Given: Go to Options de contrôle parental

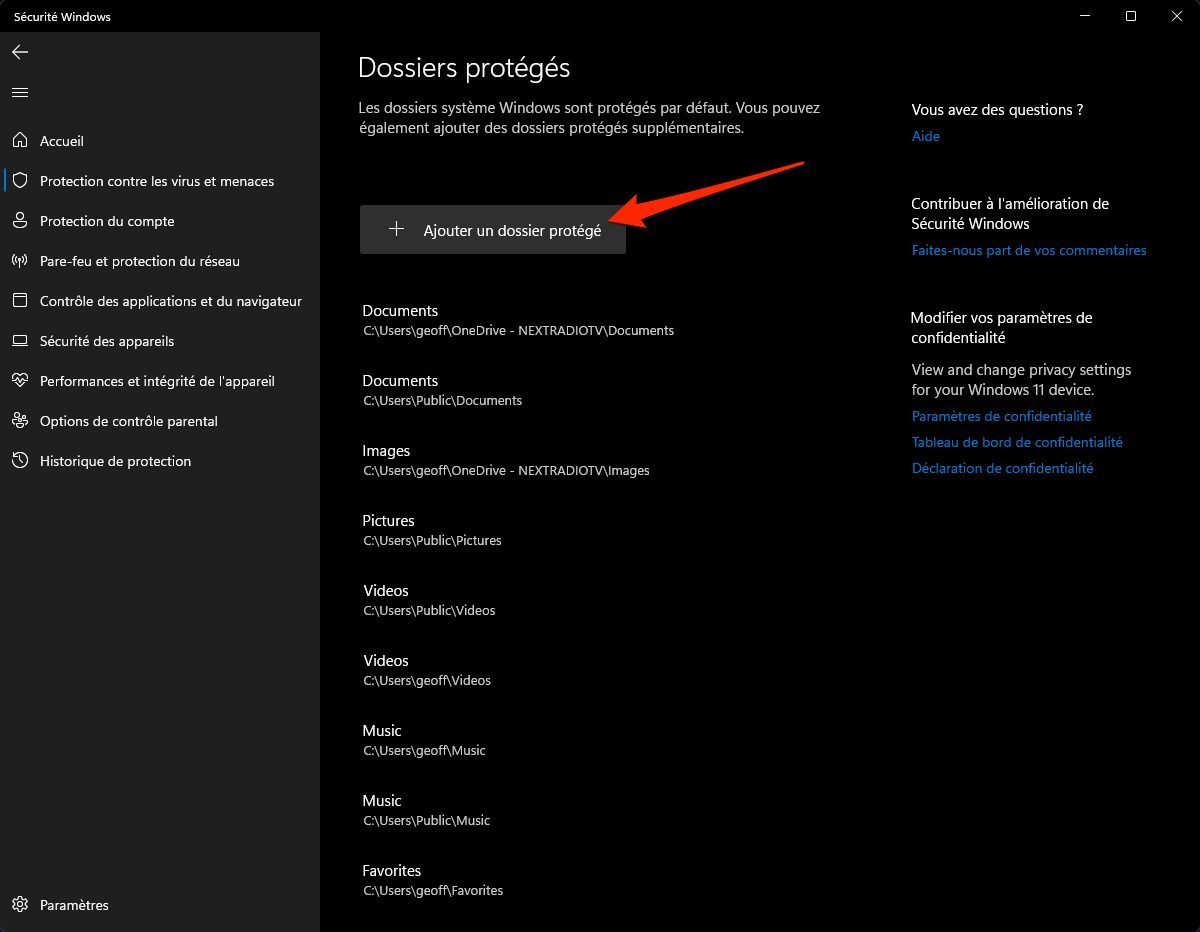Looking at the screenshot, I should point(160,421).
